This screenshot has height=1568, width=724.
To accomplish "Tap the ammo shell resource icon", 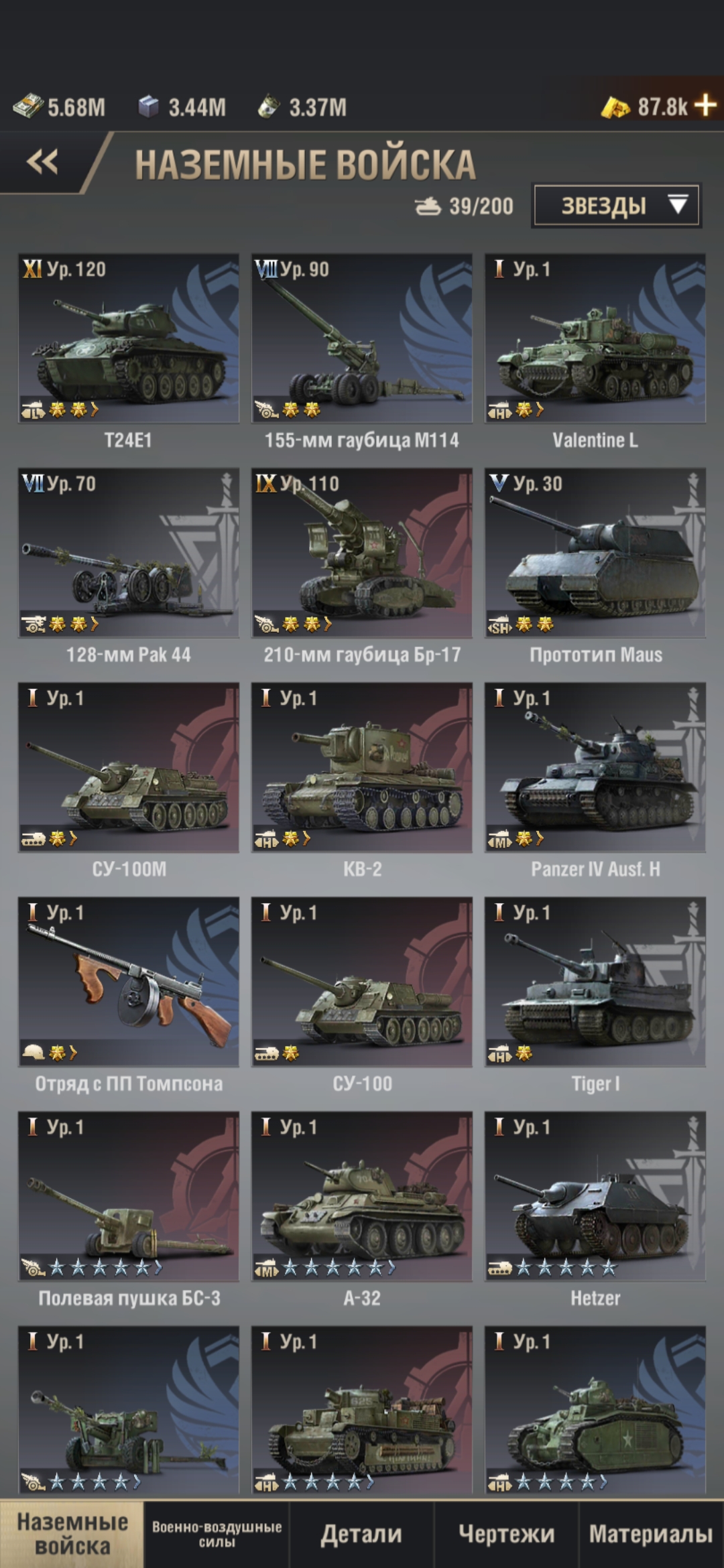I will pos(268,107).
